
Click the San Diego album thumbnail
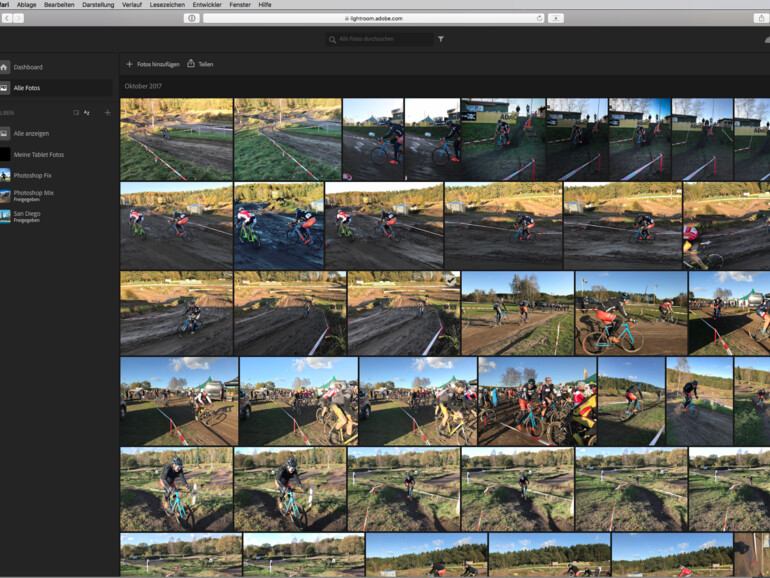(x=5, y=216)
